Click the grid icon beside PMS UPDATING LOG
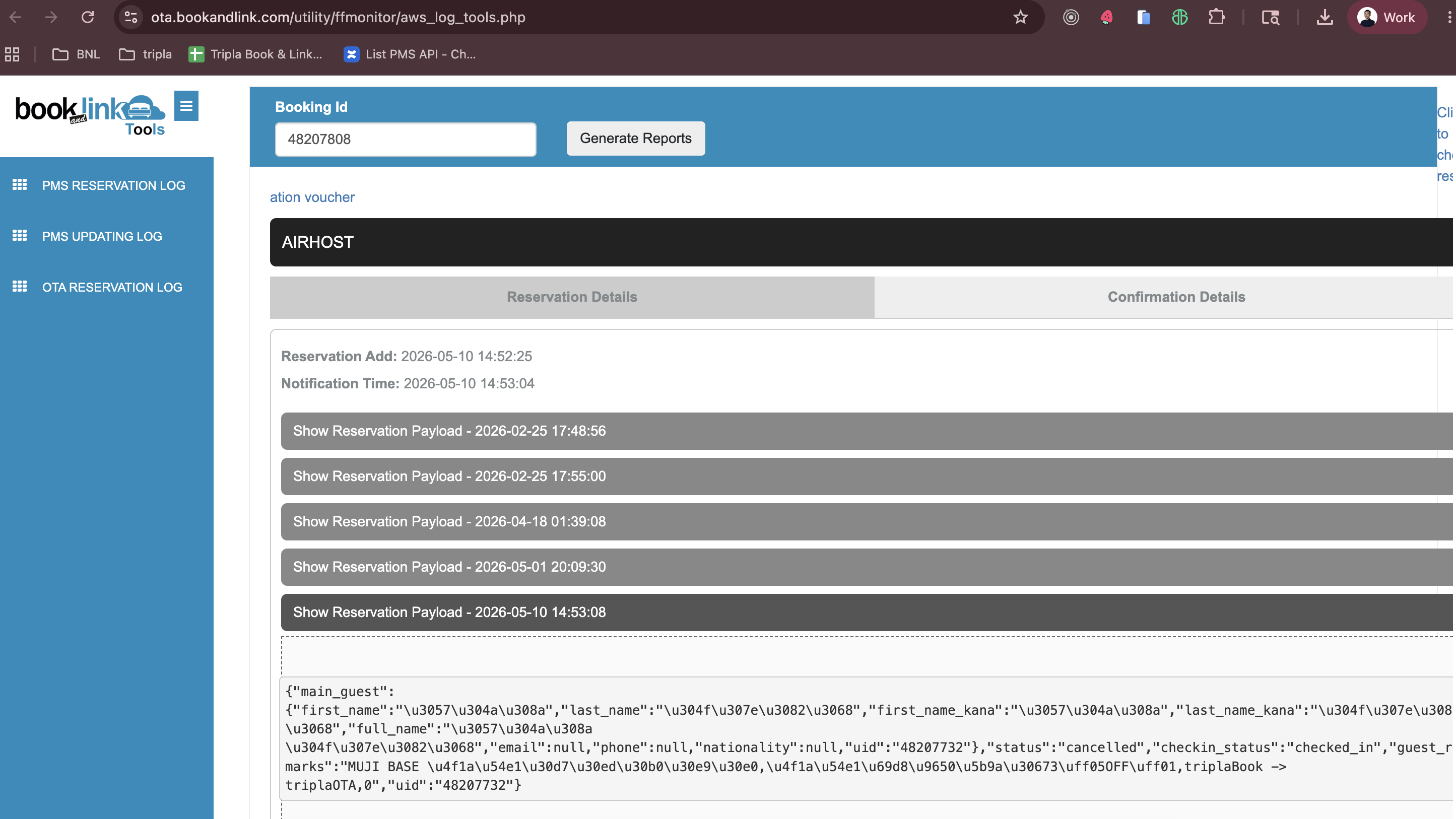Screen dimensions: 1456x819 (20, 236)
